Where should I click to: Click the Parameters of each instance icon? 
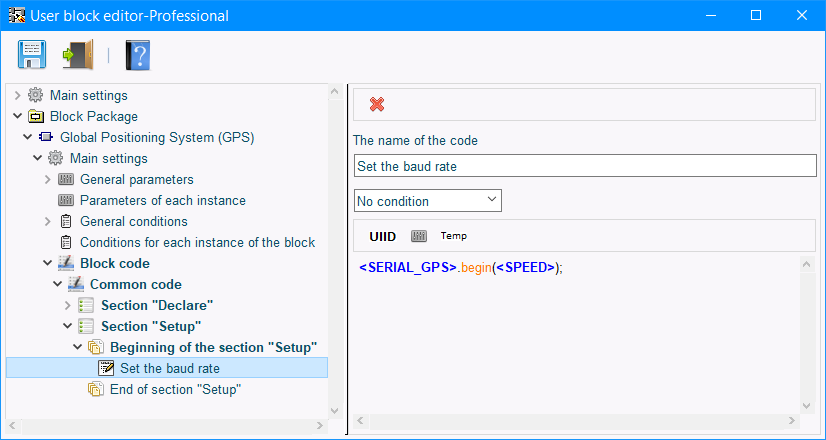[x=66, y=201]
